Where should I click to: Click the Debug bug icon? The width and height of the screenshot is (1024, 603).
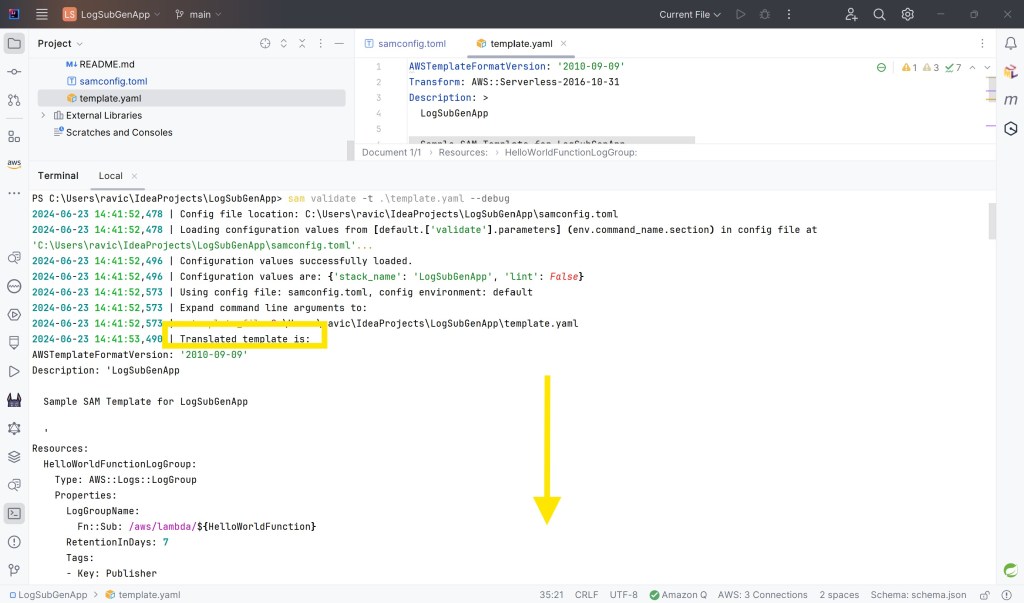point(765,15)
